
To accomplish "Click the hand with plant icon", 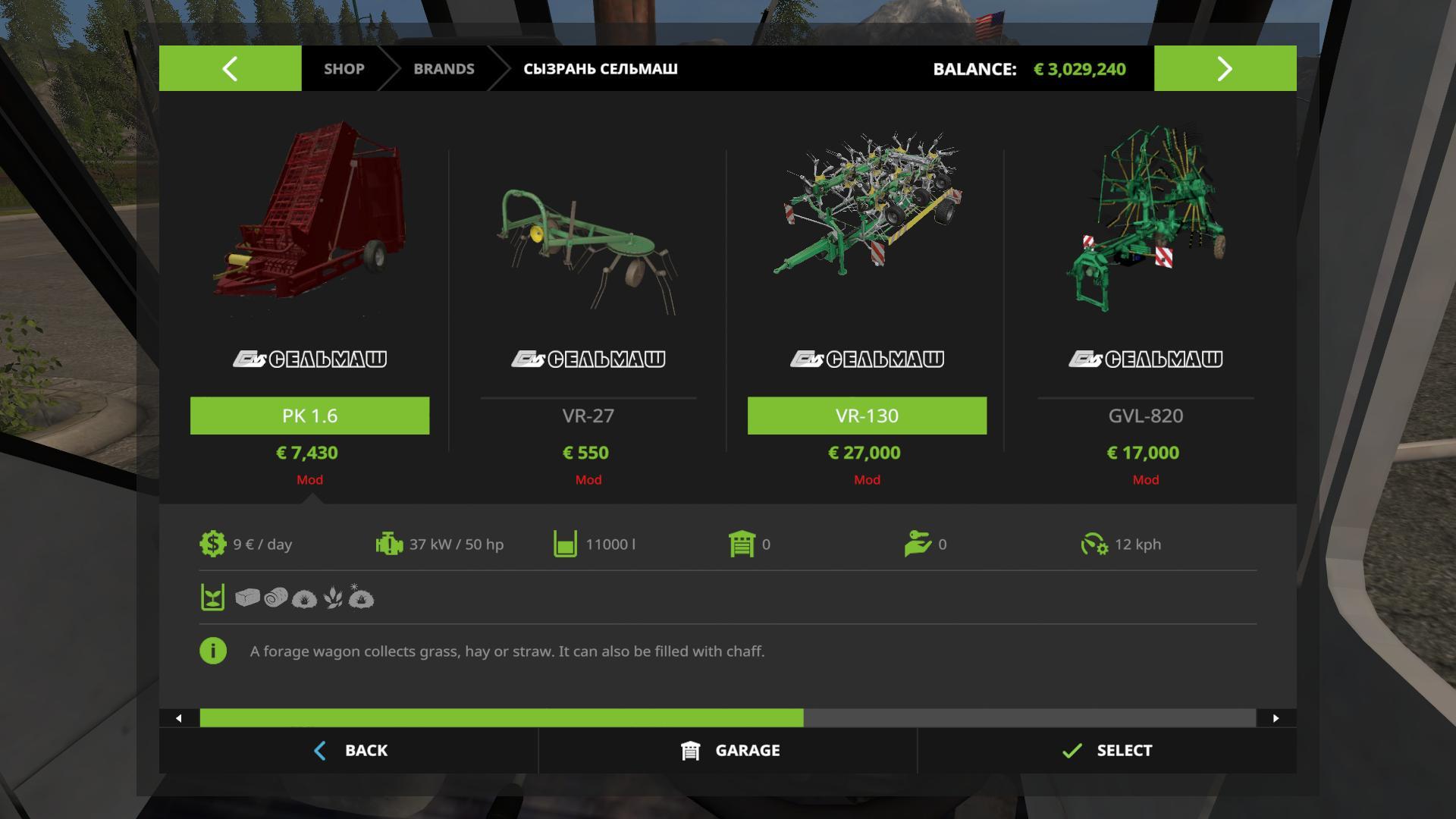I will pos(918,544).
